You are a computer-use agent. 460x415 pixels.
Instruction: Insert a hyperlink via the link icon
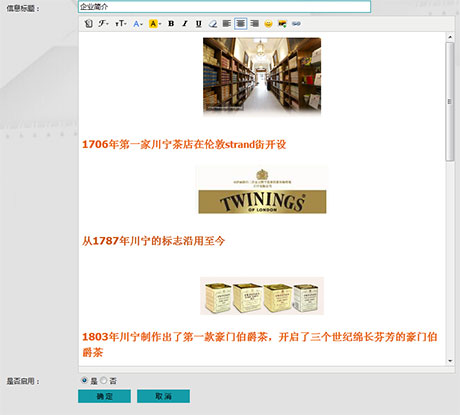pyautogui.click(x=296, y=24)
